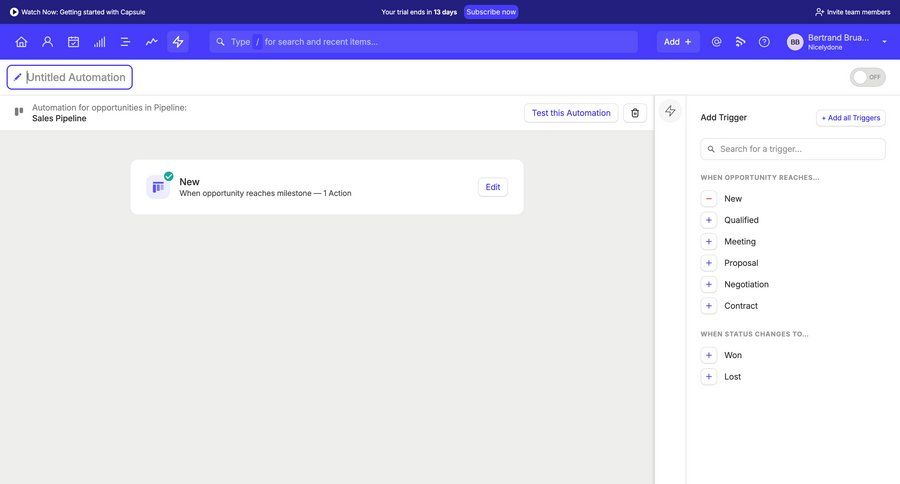Open the Workflow Automations lightning icon
This screenshot has height=484, width=900.
pos(178,42)
